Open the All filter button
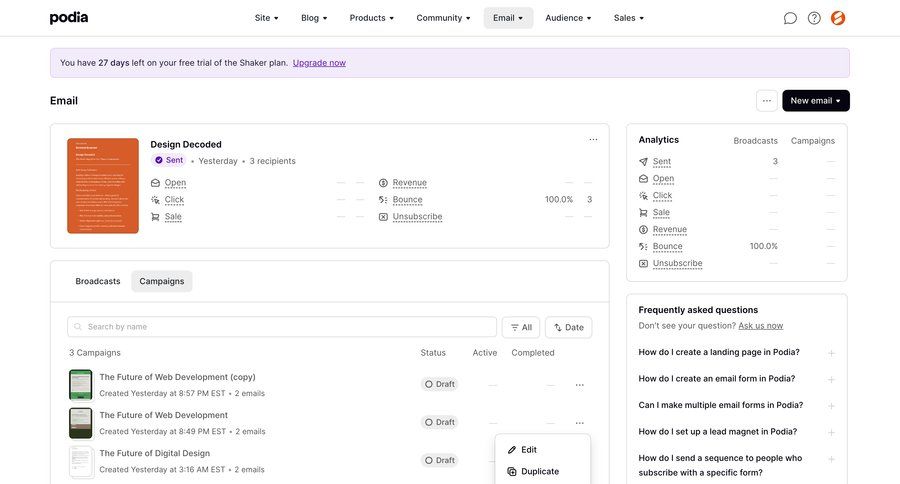 (x=521, y=327)
